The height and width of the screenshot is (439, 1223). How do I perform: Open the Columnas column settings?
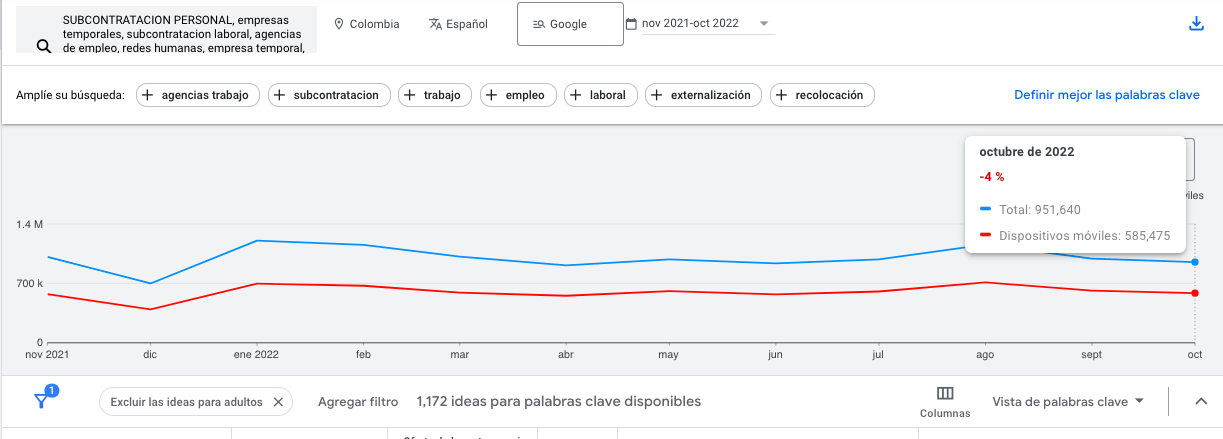(945, 402)
